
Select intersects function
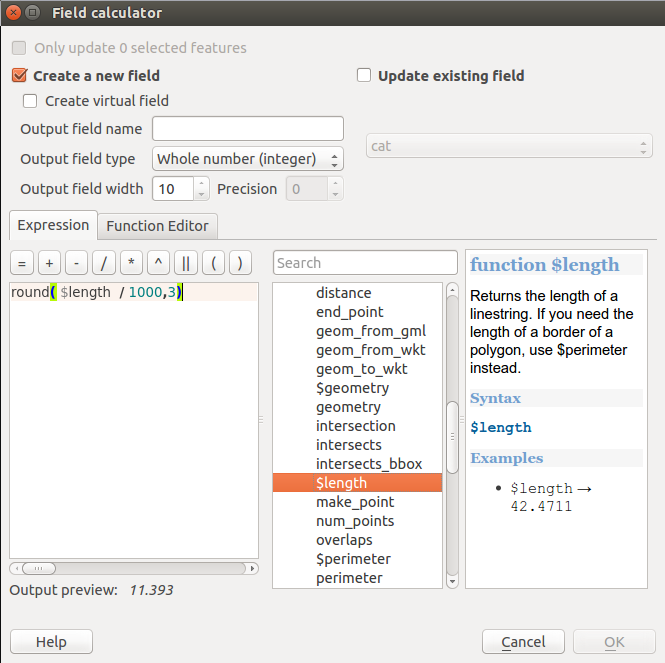coord(349,445)
